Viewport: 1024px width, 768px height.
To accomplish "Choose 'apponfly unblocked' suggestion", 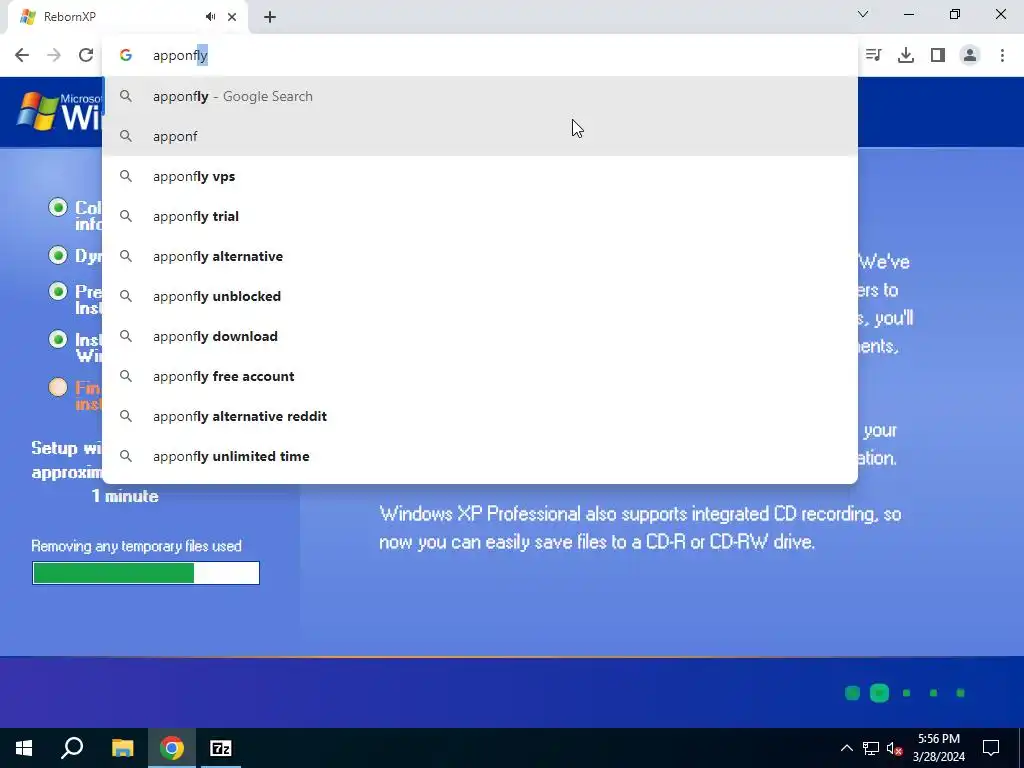I will 480,296.
